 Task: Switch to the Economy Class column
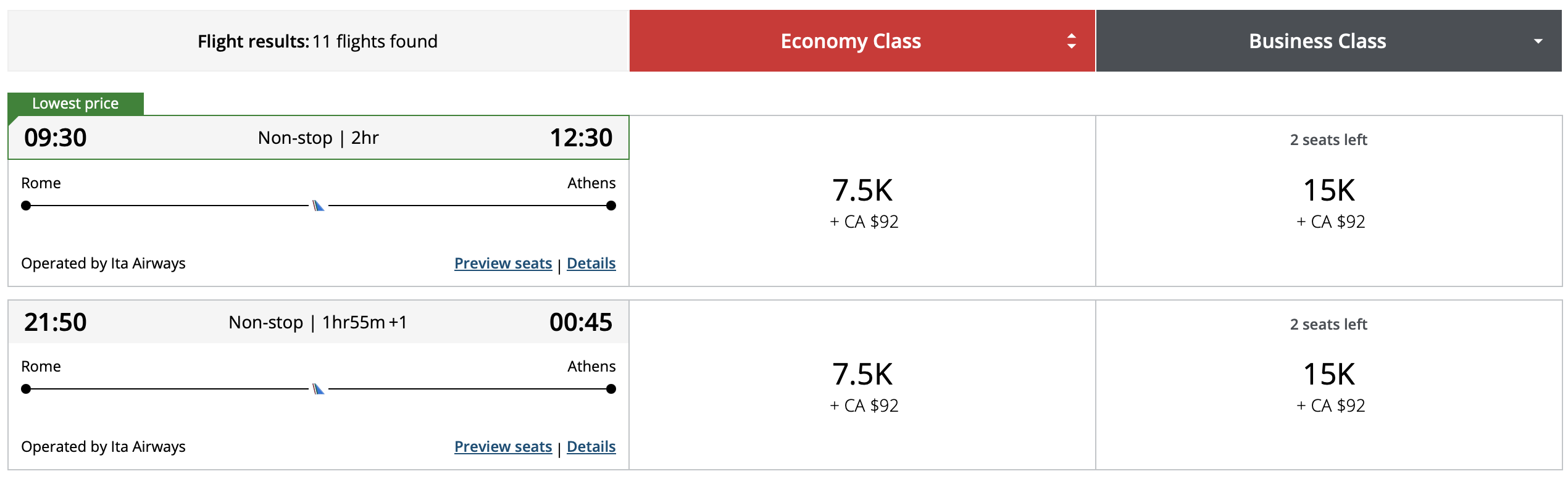pyautogui.click(x=851, y=41)
